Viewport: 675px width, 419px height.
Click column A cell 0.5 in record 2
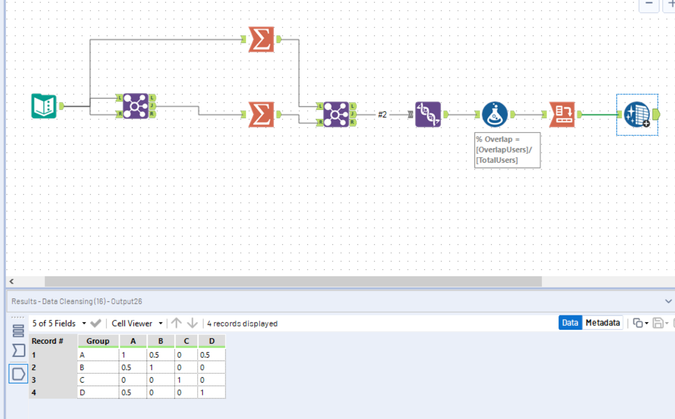click(x=133, y=367)
